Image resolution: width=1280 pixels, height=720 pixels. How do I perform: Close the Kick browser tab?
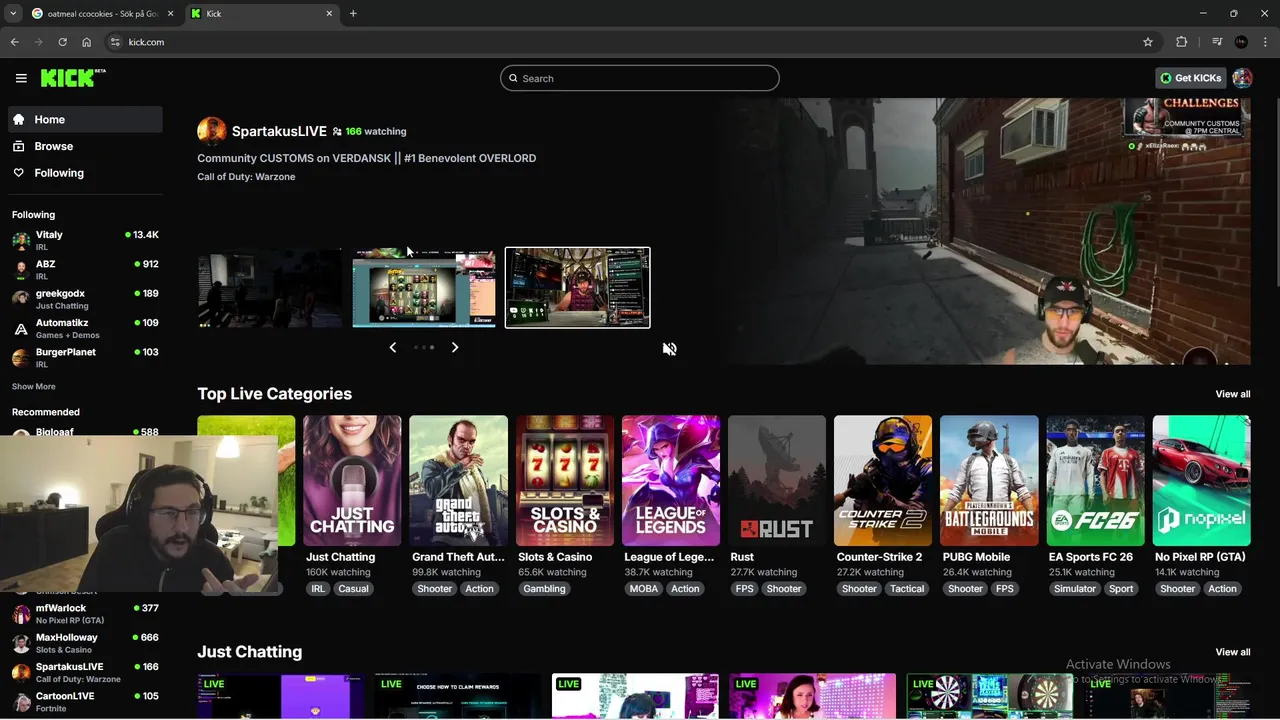tap(329, 13)
